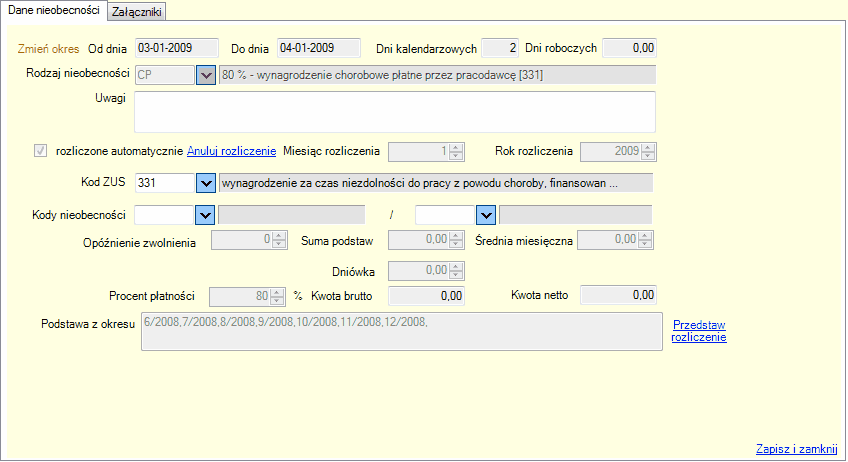
Task: Click the Do dnia date field
Action: (318, 47)
